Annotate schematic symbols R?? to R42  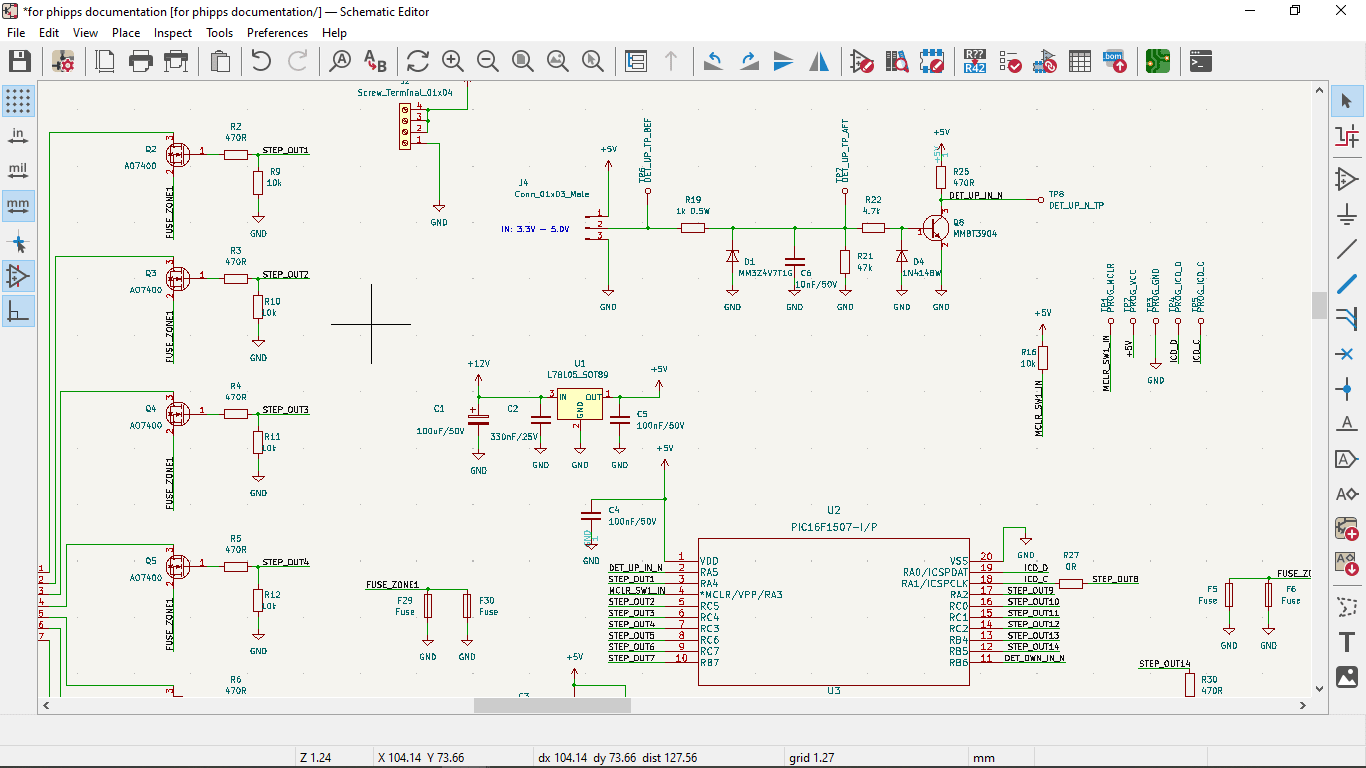coord(974,61)
